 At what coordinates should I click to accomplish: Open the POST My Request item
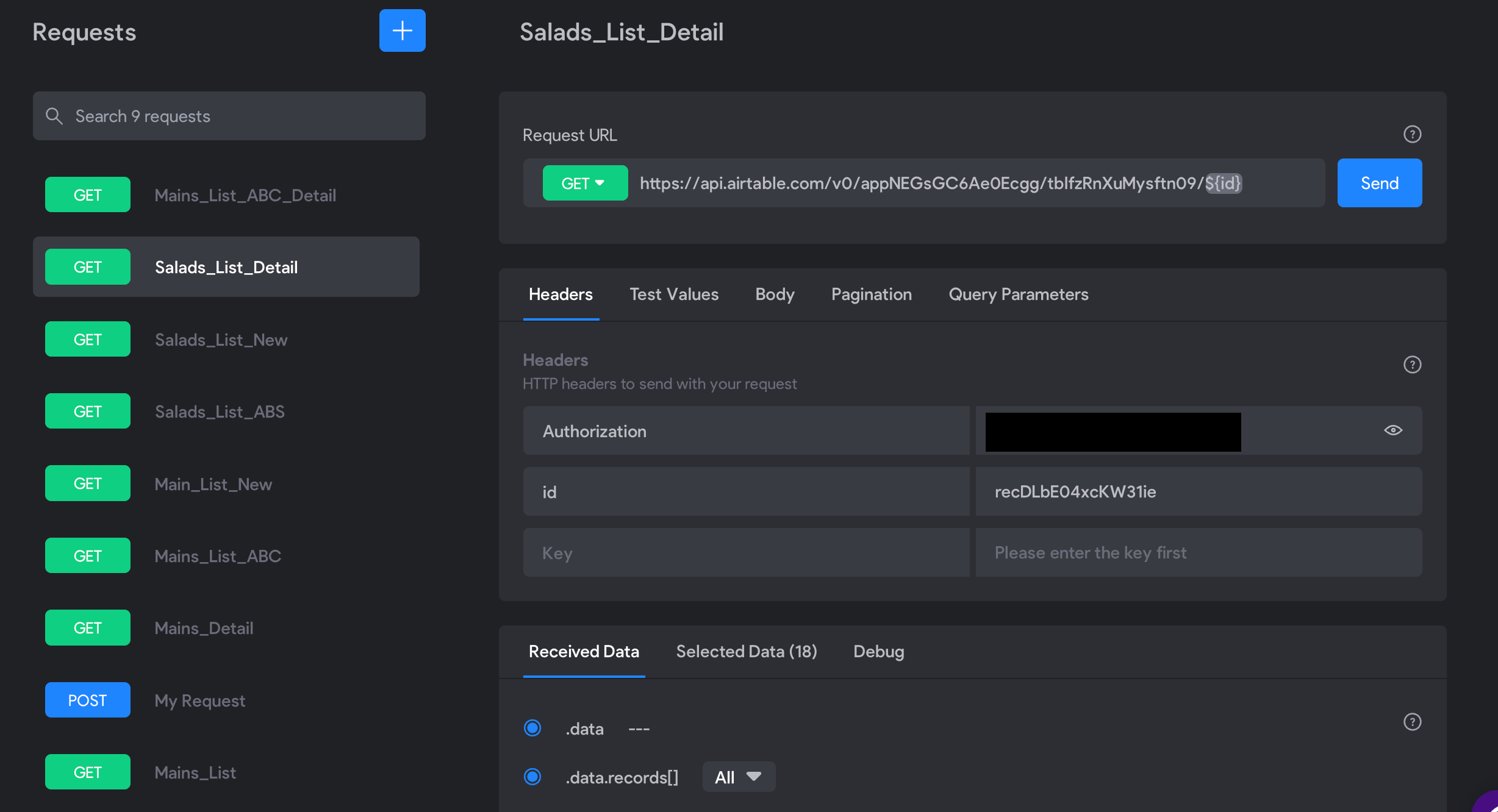tap(226, 700)
